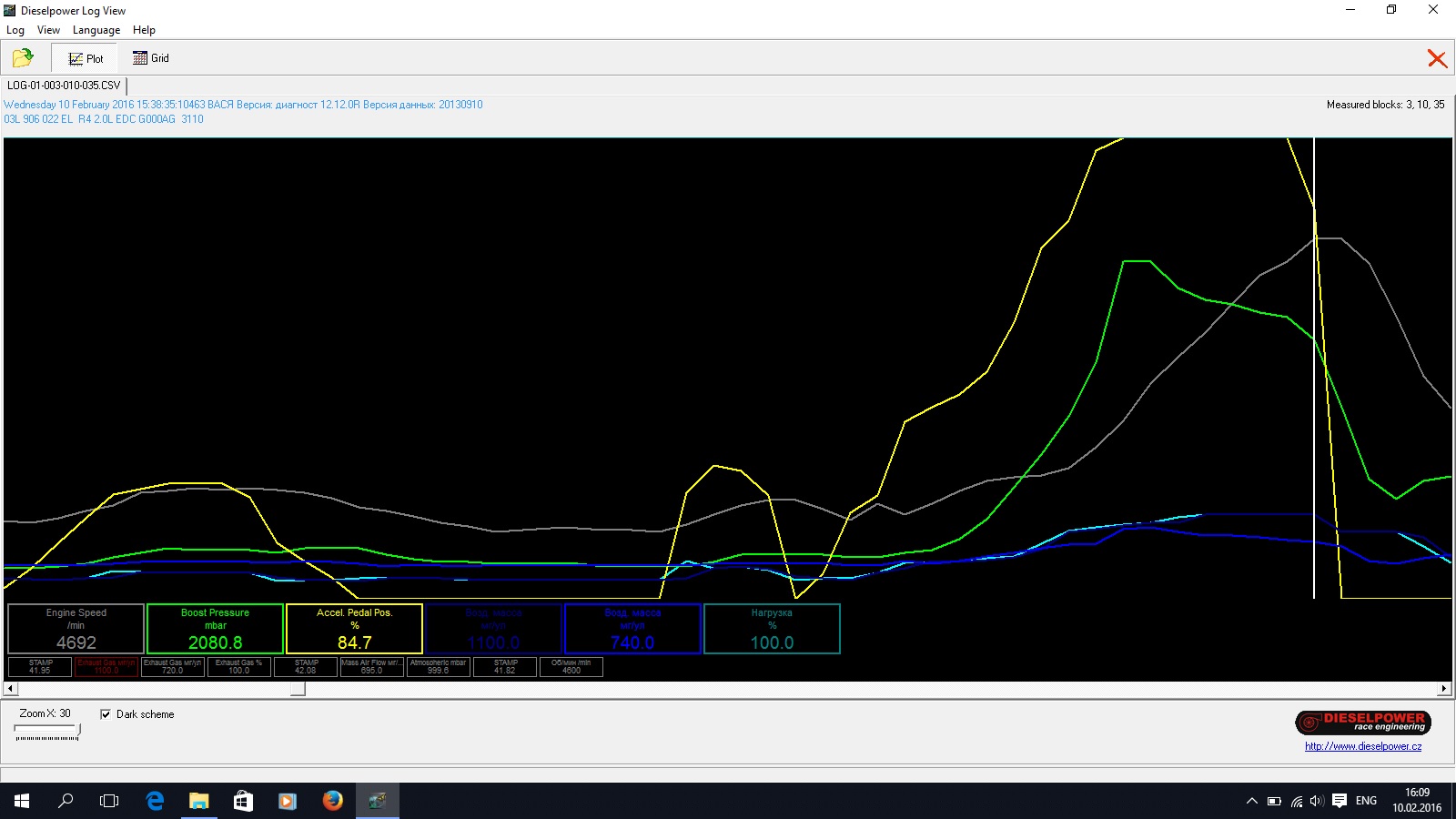Toggle the Нагрузка % channel box

(x=772, y=629)
